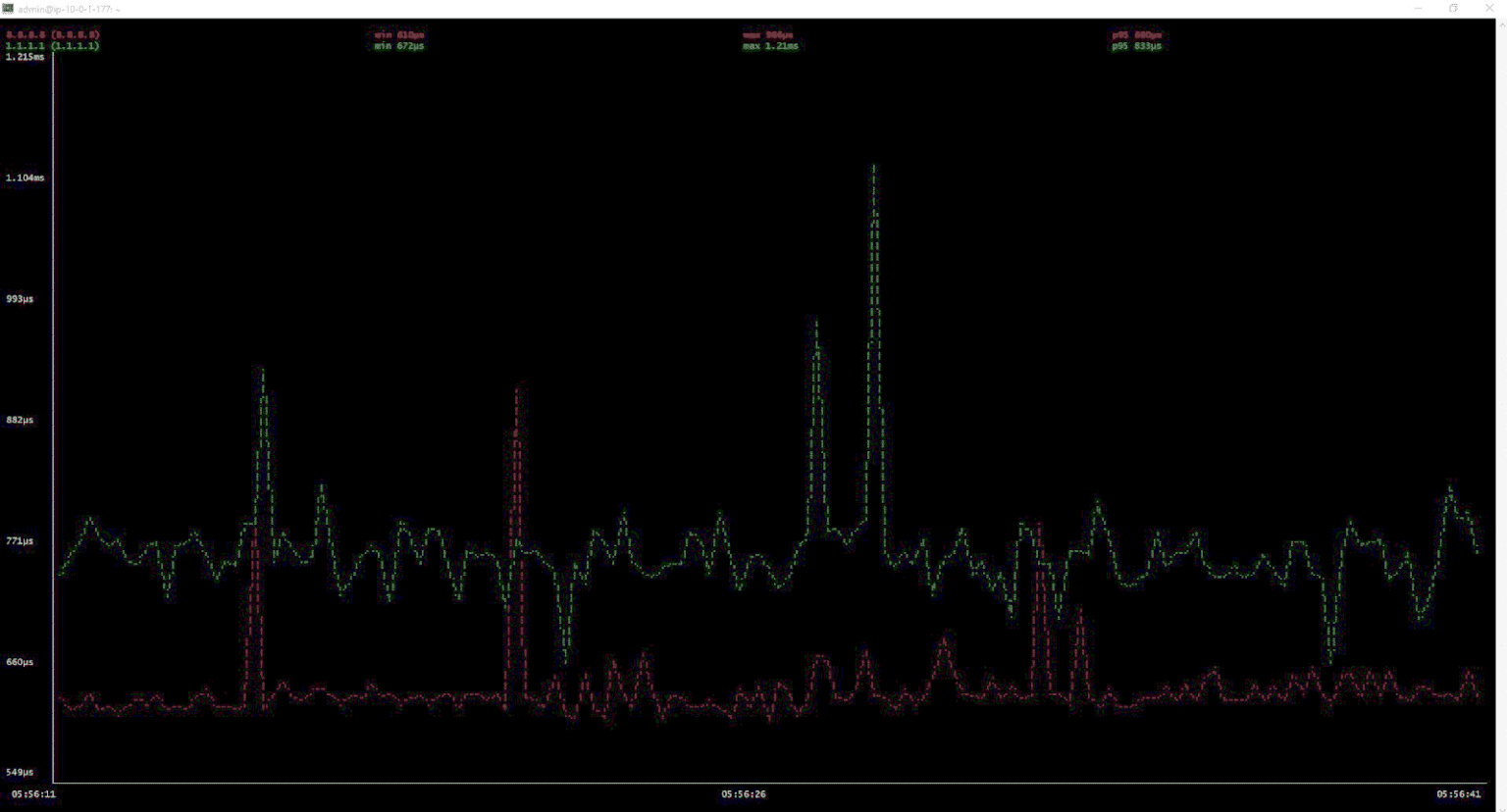This screenshot has height=812, width=1507.
Task: Click the red min value for 8.8.8.8
Action: click(398, 34)
